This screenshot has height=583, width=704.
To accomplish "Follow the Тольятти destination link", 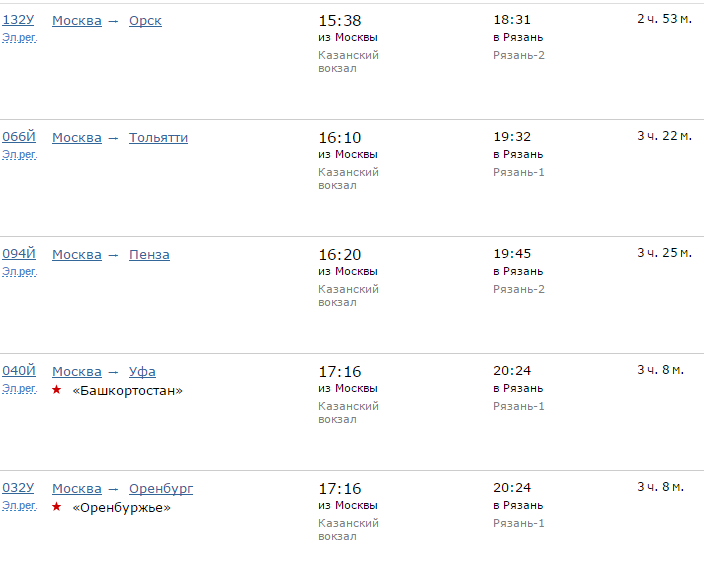I will pyautogui.click(x=158, y=137).
